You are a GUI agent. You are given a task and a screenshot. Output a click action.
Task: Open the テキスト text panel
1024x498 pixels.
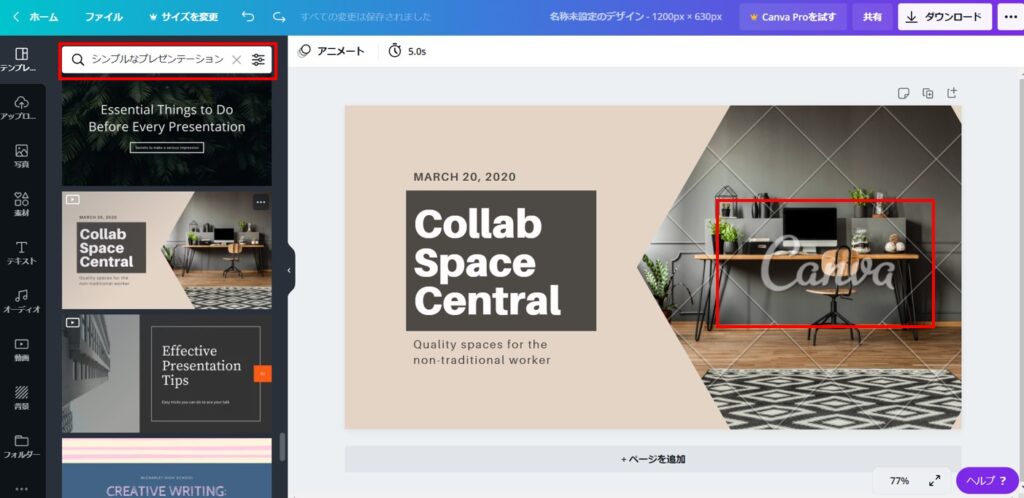[x=22, y=253]
